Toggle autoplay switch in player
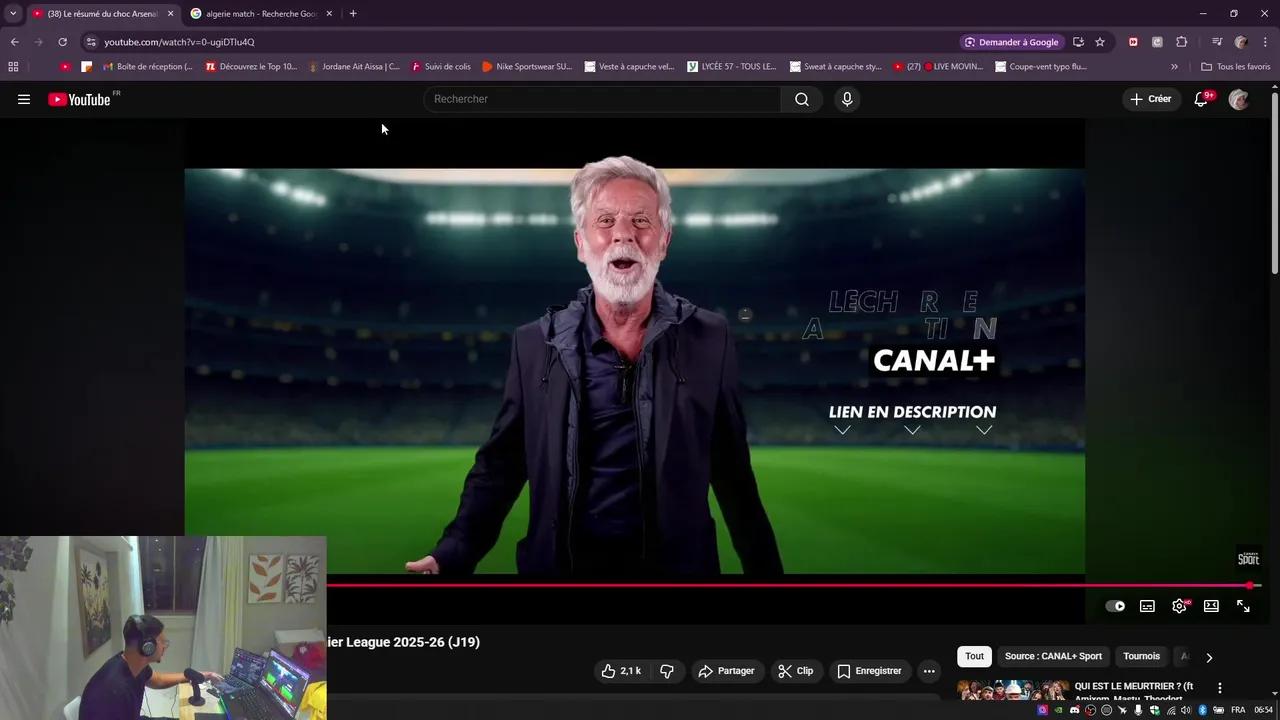 pyautogui.click(x=1115, y=606)
